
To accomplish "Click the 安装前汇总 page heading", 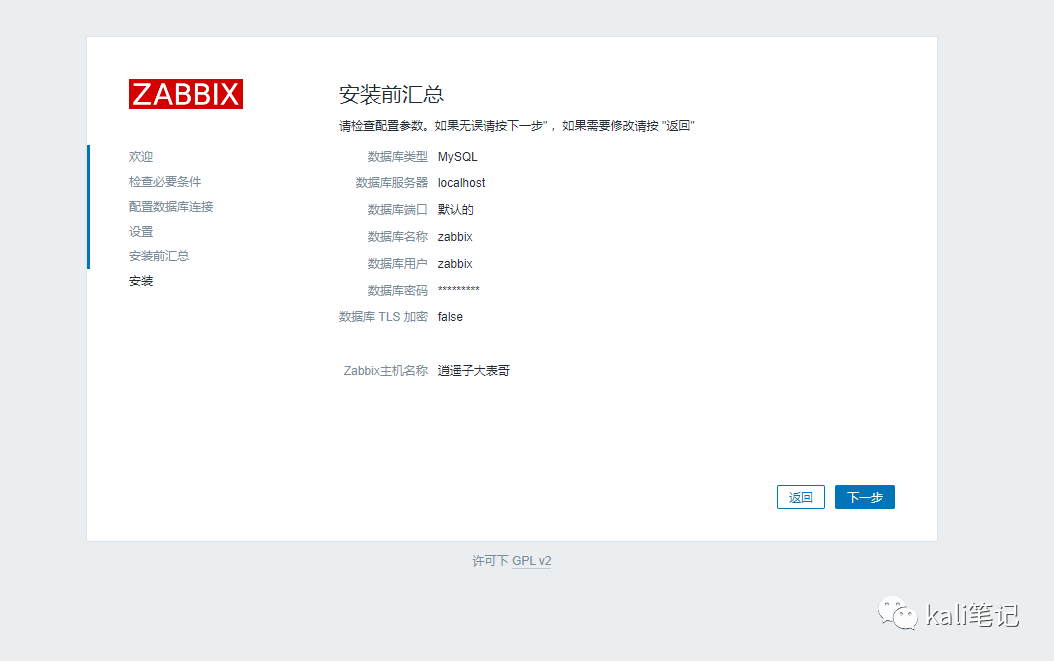I will coord(391,94).
